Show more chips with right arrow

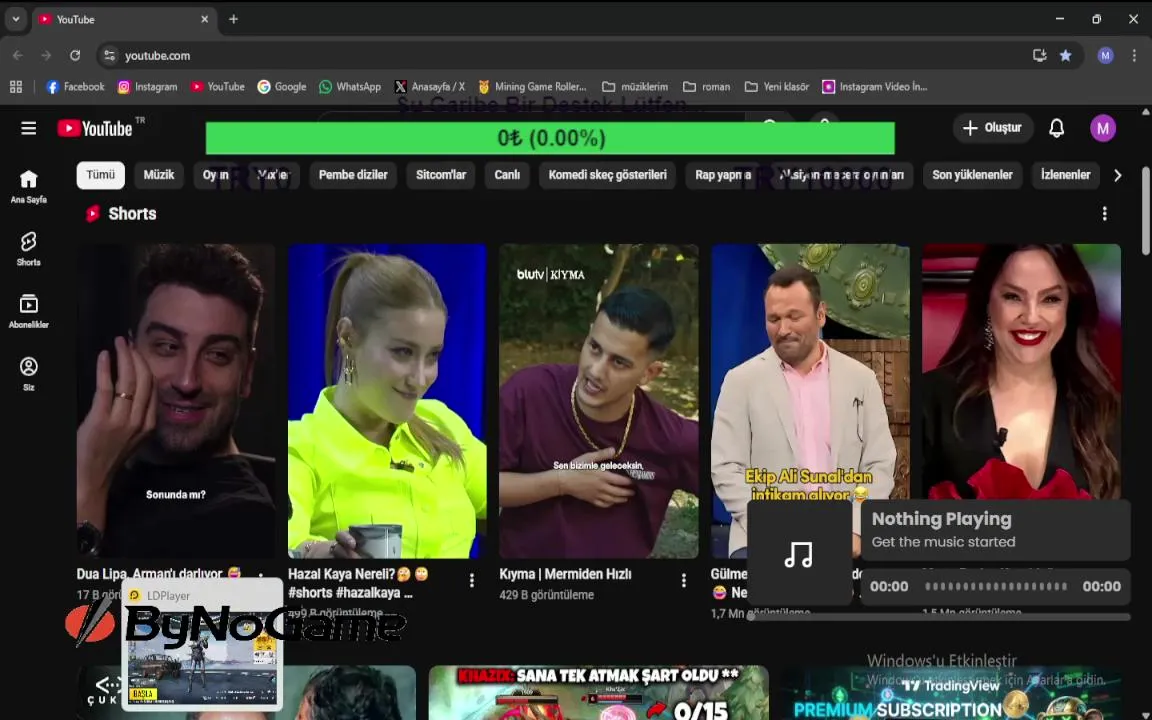pos(1117,176)
